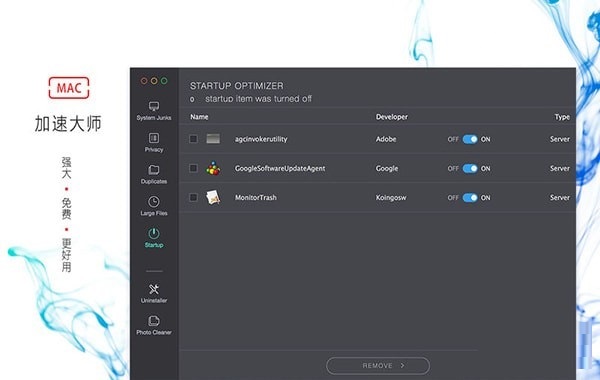The image size is (600, 380).
Task: Click the red close window button
Action: (144, 81)
